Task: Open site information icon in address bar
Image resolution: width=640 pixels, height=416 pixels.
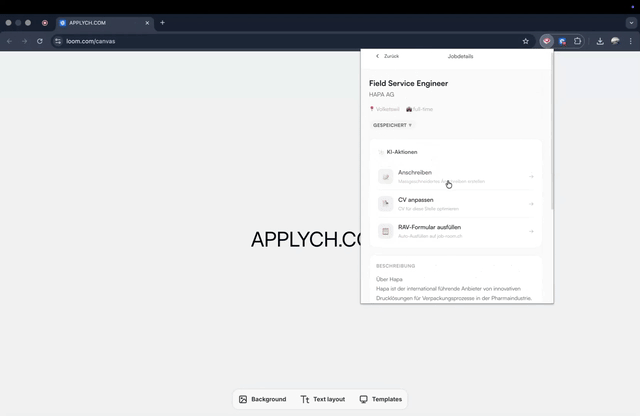Action: coord(58,41)
